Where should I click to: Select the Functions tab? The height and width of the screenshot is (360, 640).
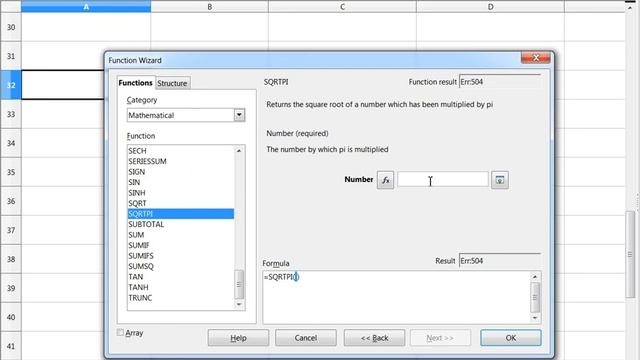click(x=136, y=83)
